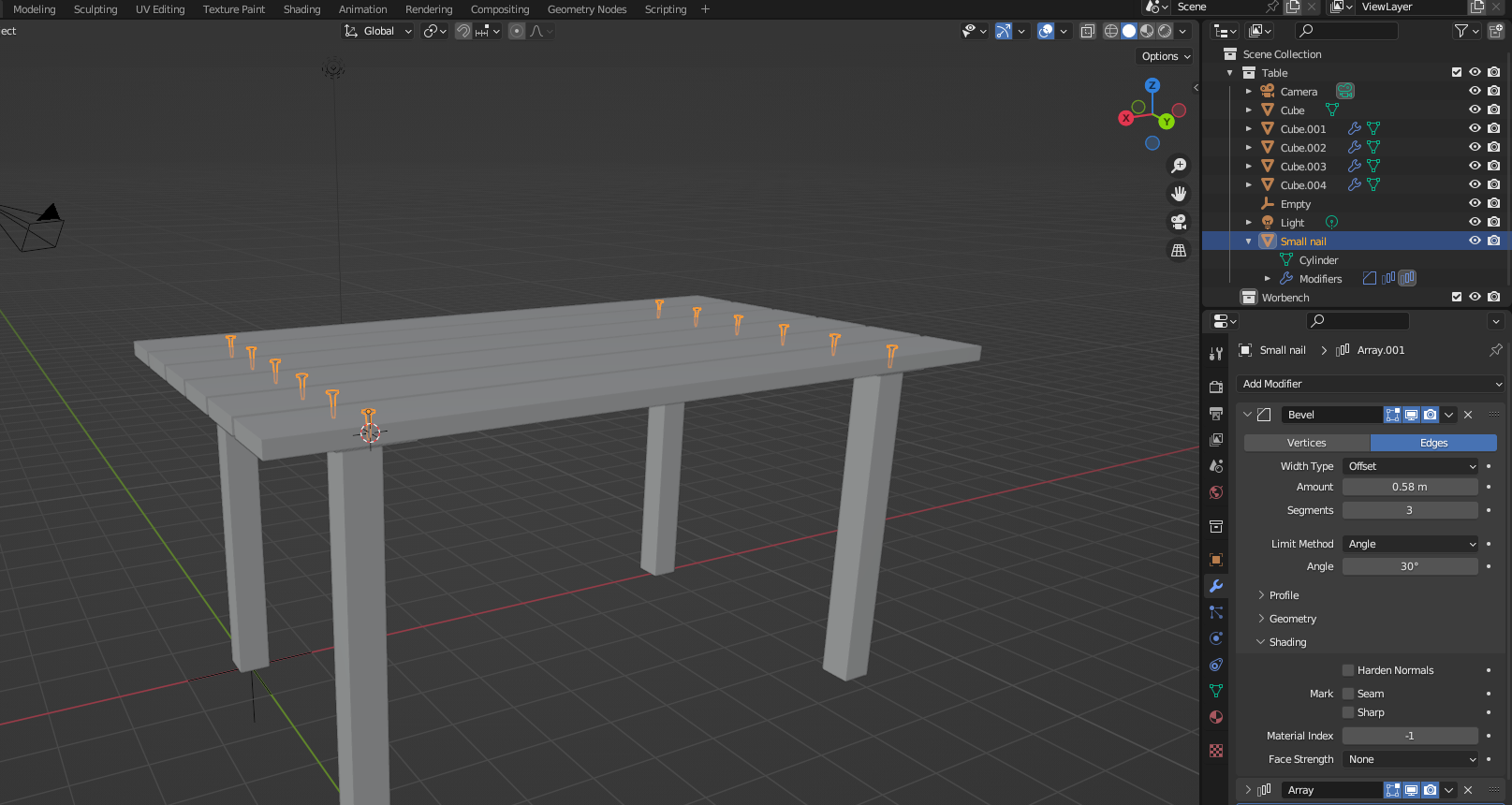
Task: Disable Cube.003 in renders camera icon
Action: click(1493, 166)
